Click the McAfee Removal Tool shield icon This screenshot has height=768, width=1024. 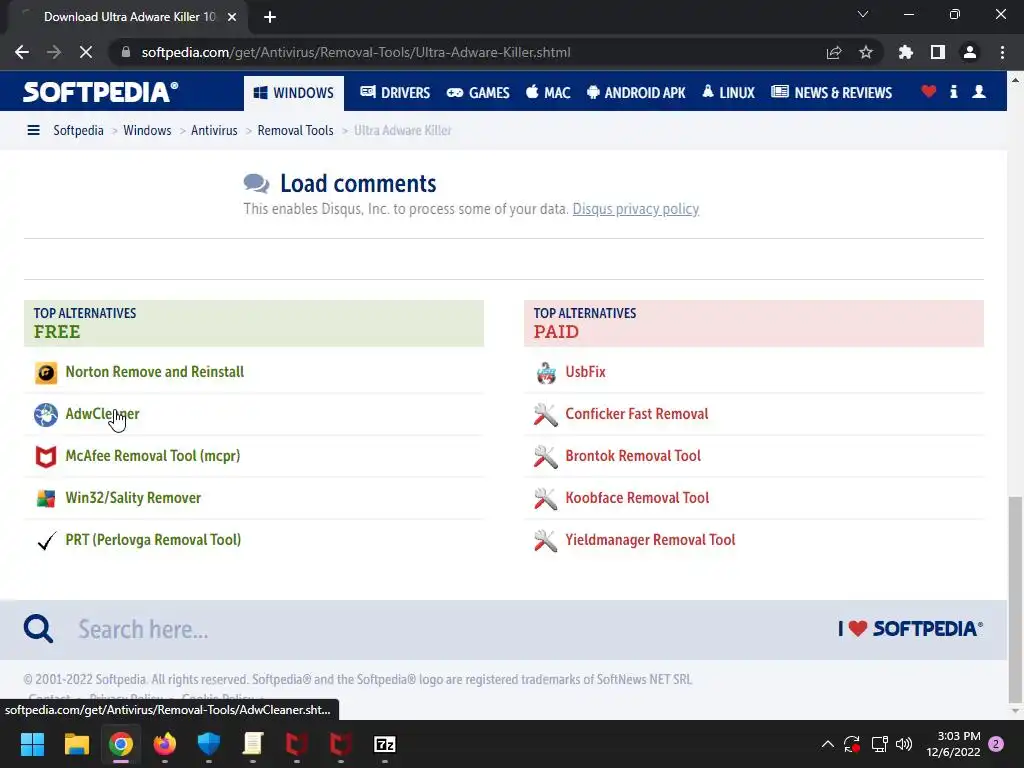click(46, 456)
